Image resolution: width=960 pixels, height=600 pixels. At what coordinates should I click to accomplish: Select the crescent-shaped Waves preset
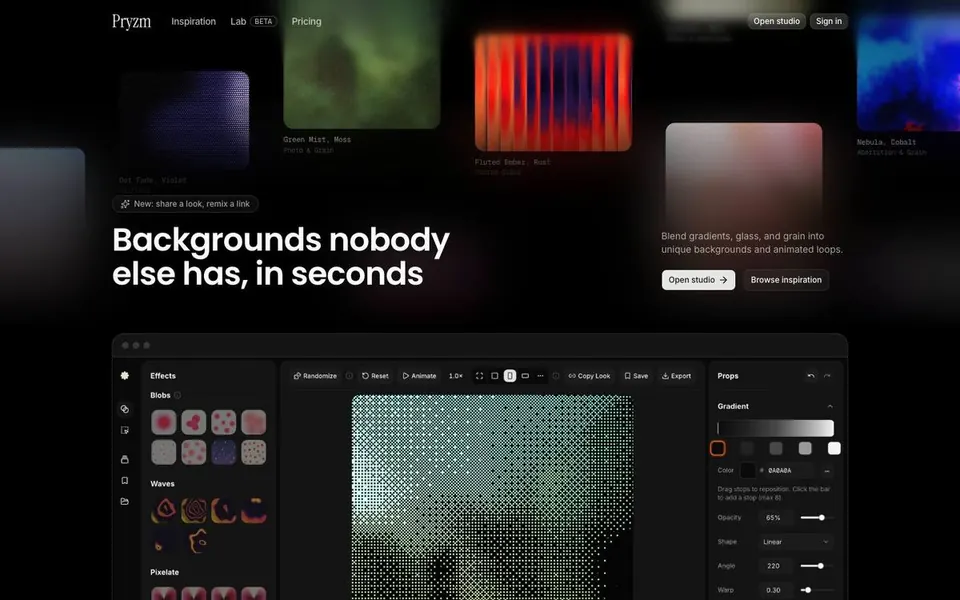pyautogui.click(x=223, y=511)
